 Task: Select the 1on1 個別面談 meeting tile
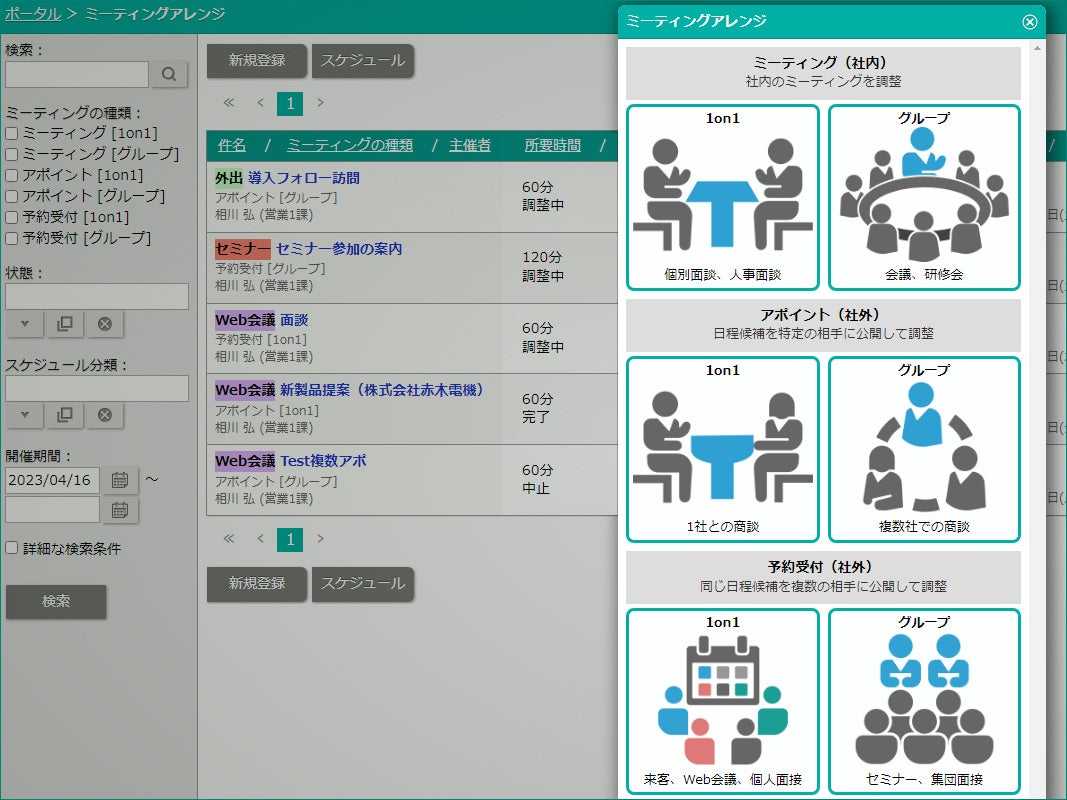(723, 197)
